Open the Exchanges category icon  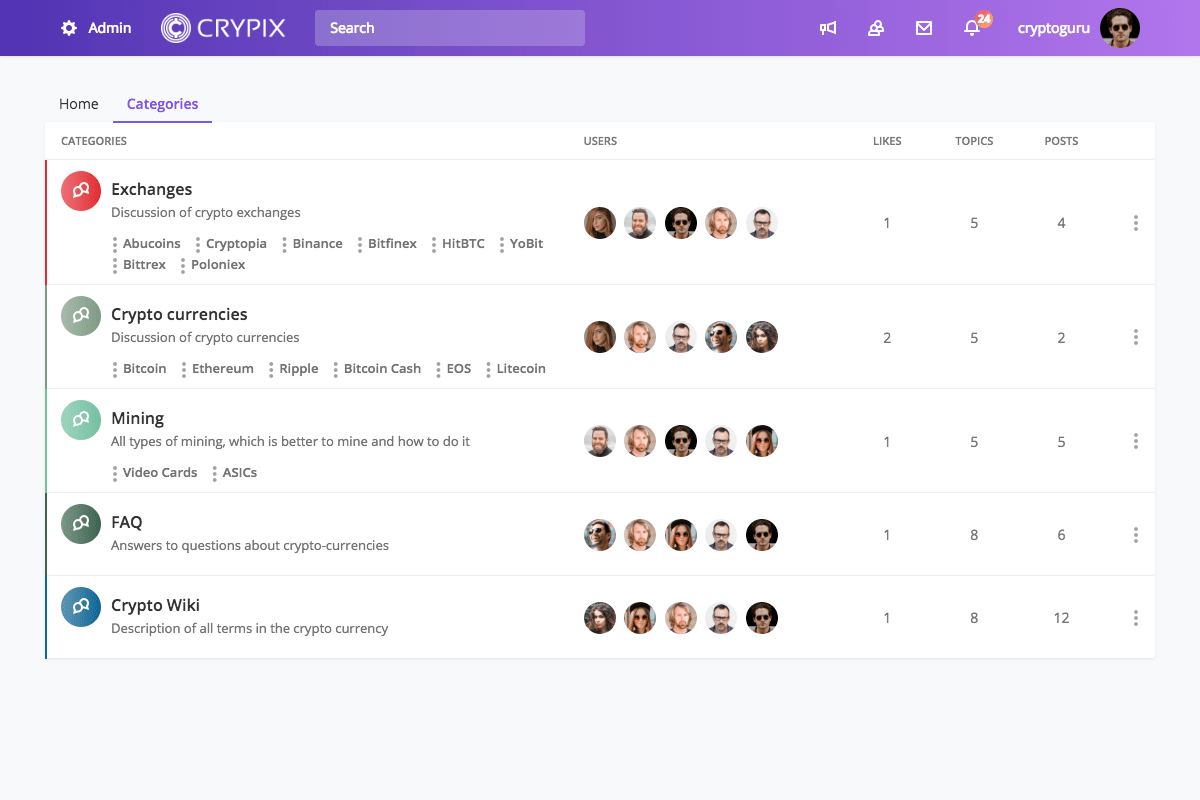coord(81,190)
